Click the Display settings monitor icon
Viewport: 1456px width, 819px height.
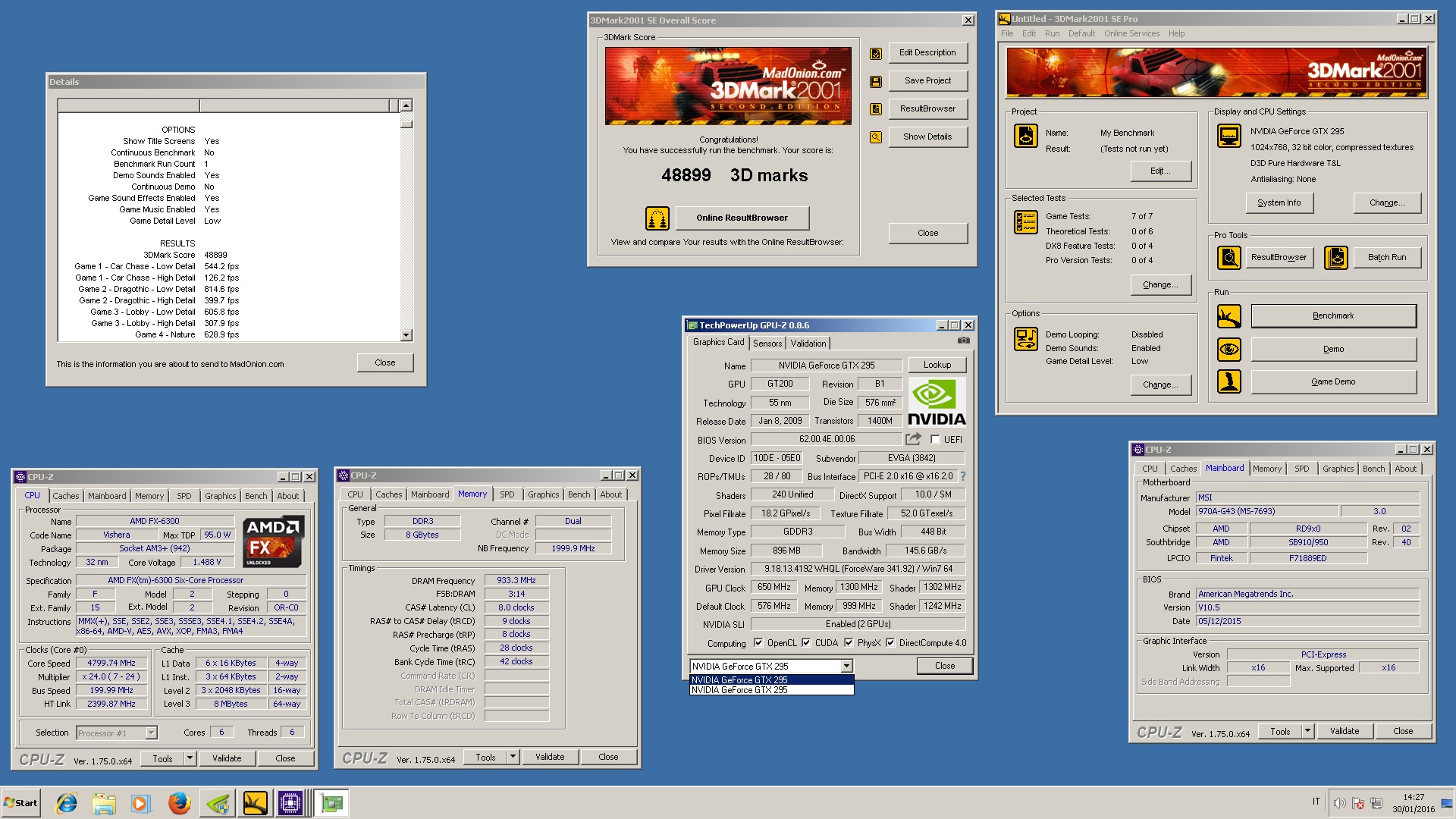[1229, 136]
